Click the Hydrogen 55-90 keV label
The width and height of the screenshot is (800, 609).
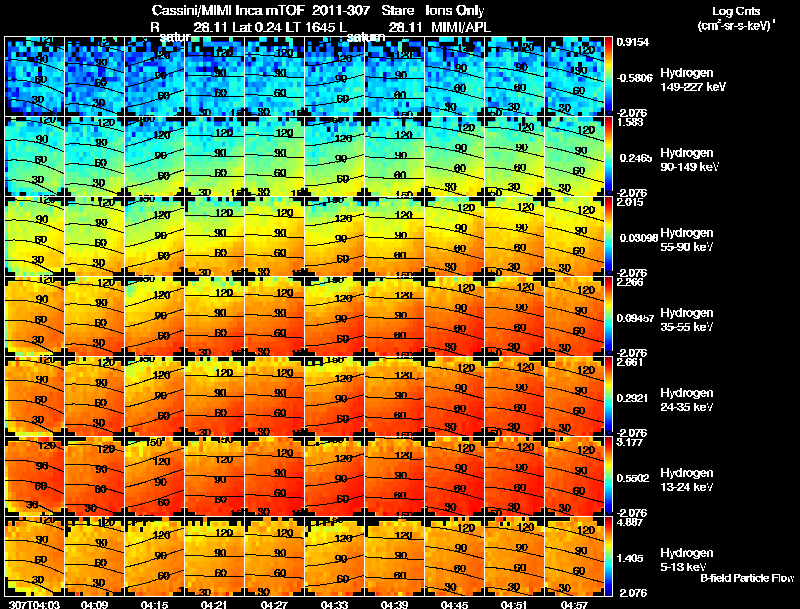(687, 240)
